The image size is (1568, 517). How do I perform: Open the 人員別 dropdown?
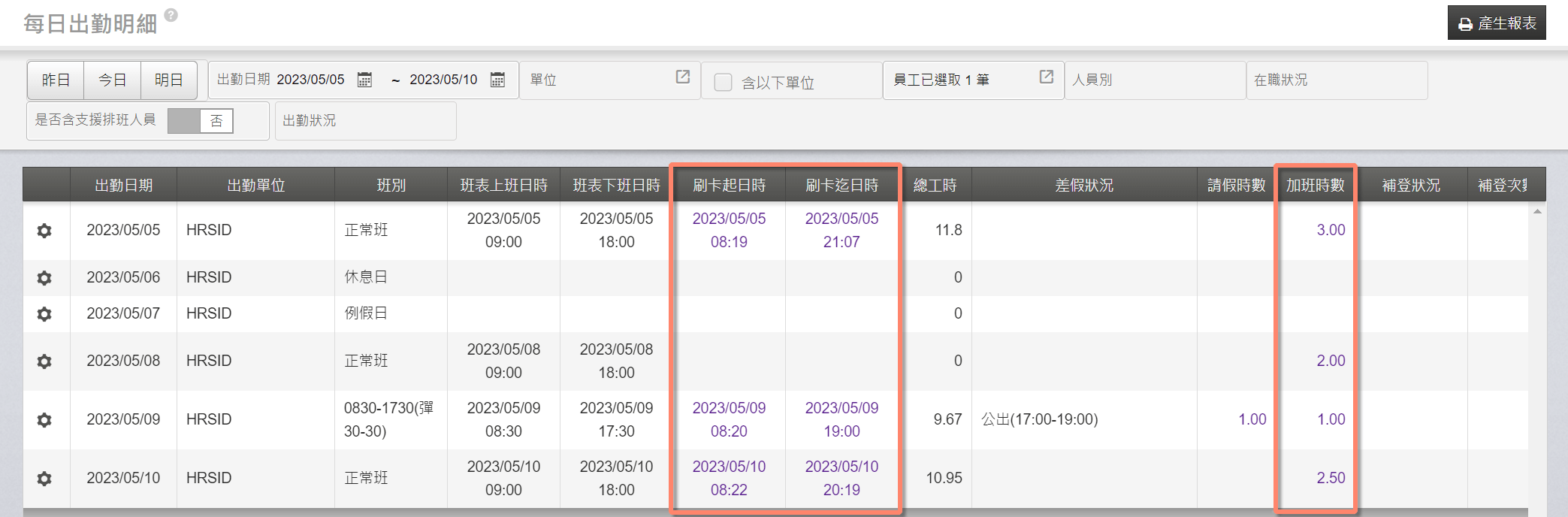click(1154, 80)
